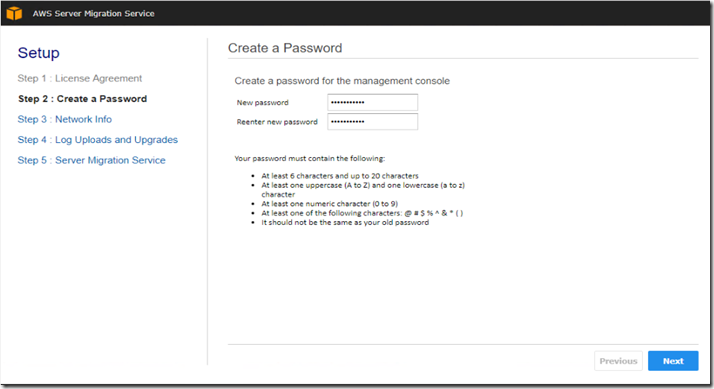The width and height of the screenshot is (714, 389).
Task: Open Step 4 : Log Uploads and Upgrades
Action: pyautogui.click(x=97, y=140)
